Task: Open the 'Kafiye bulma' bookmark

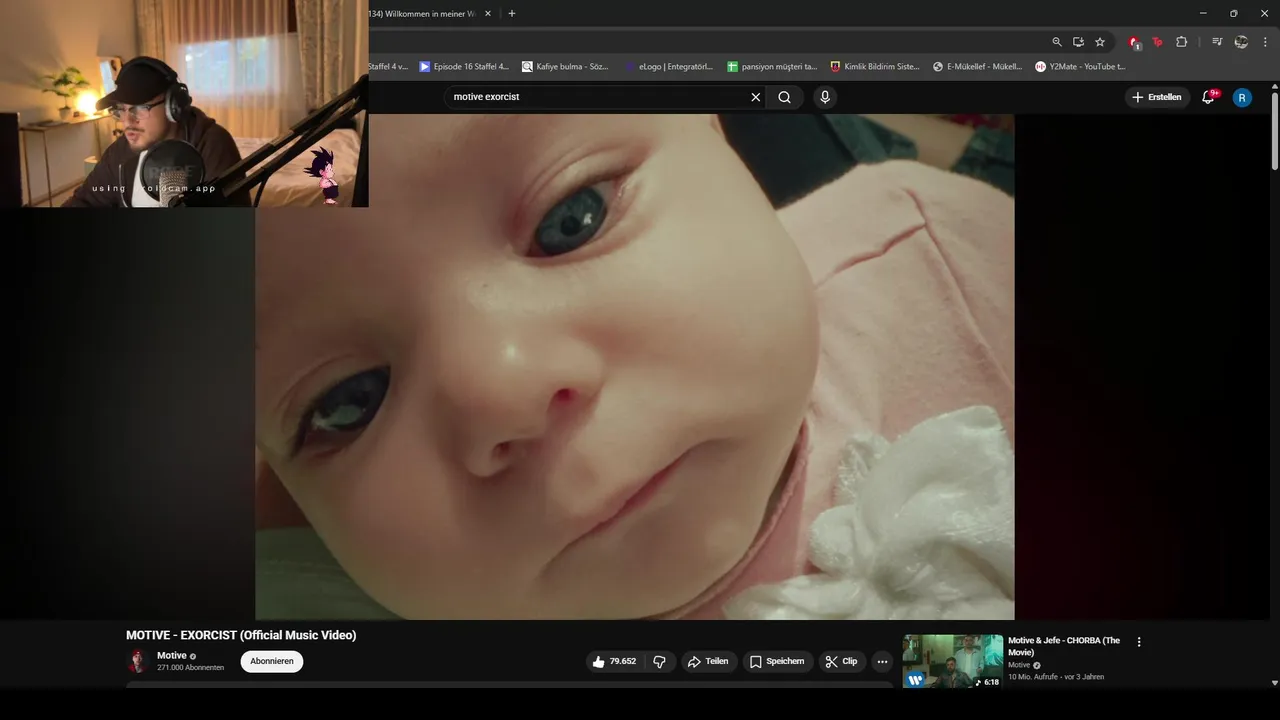Action: [x=566, y=67]
